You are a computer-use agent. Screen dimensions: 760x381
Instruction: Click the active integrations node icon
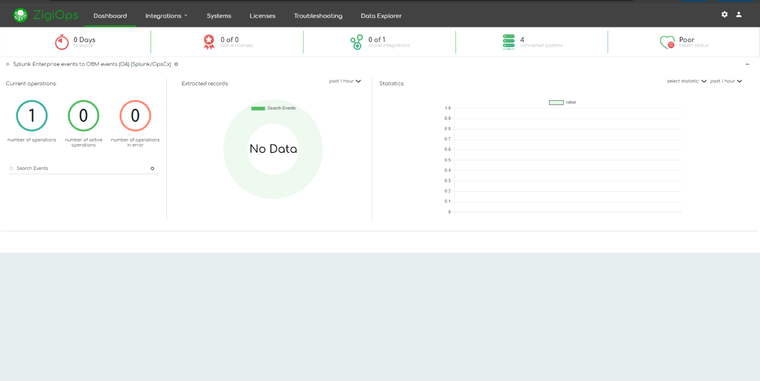[x=357, y=42]
